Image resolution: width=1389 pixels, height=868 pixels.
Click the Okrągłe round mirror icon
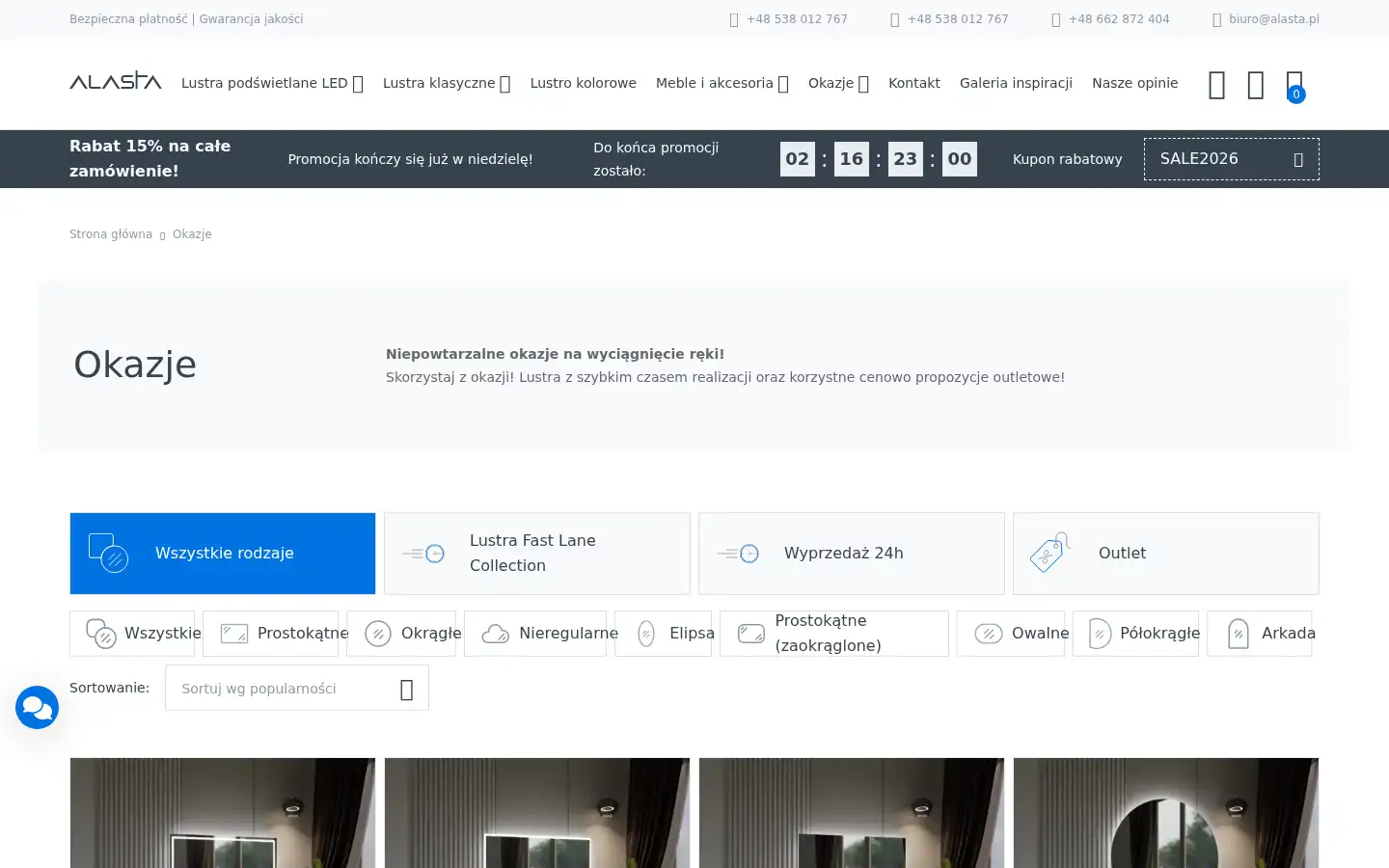378,634
